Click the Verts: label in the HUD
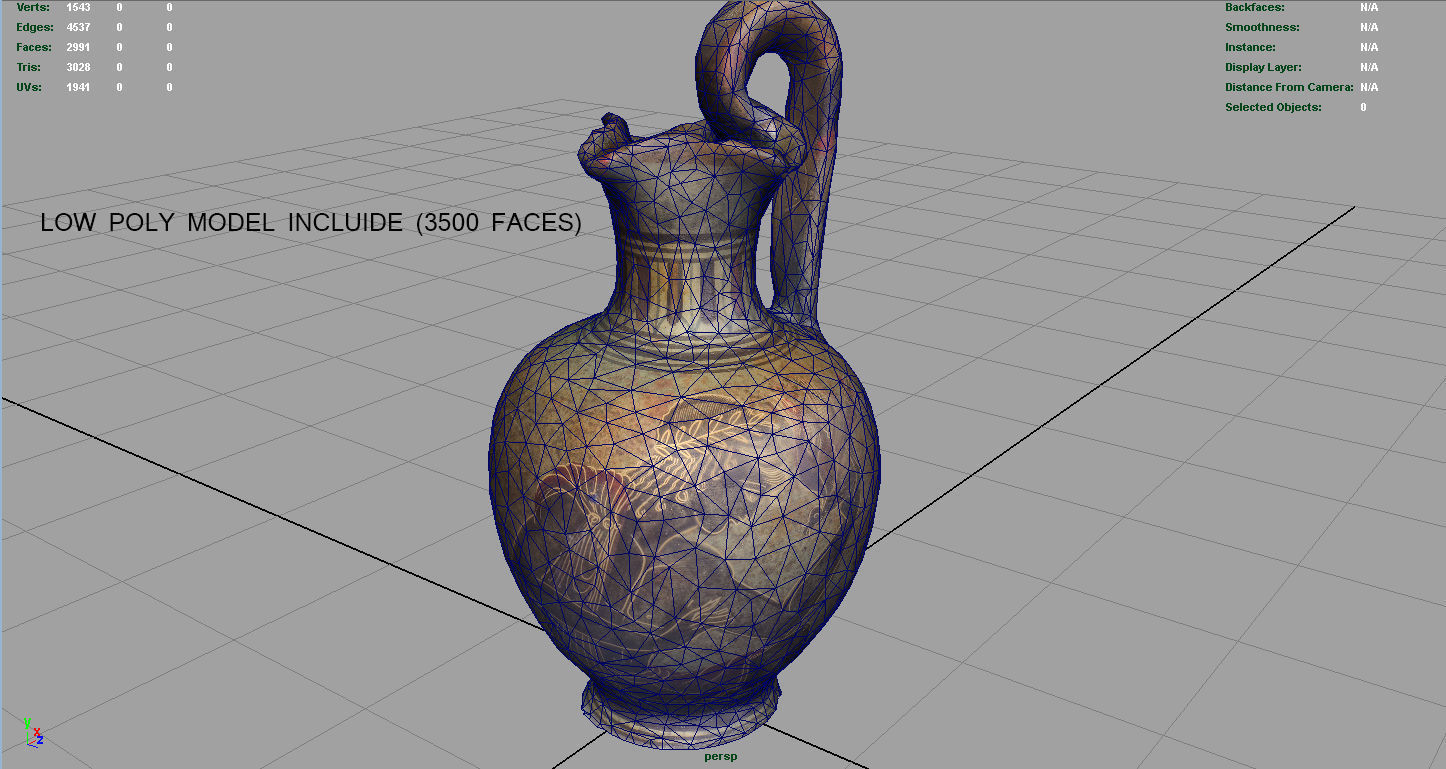 point(33,7)
